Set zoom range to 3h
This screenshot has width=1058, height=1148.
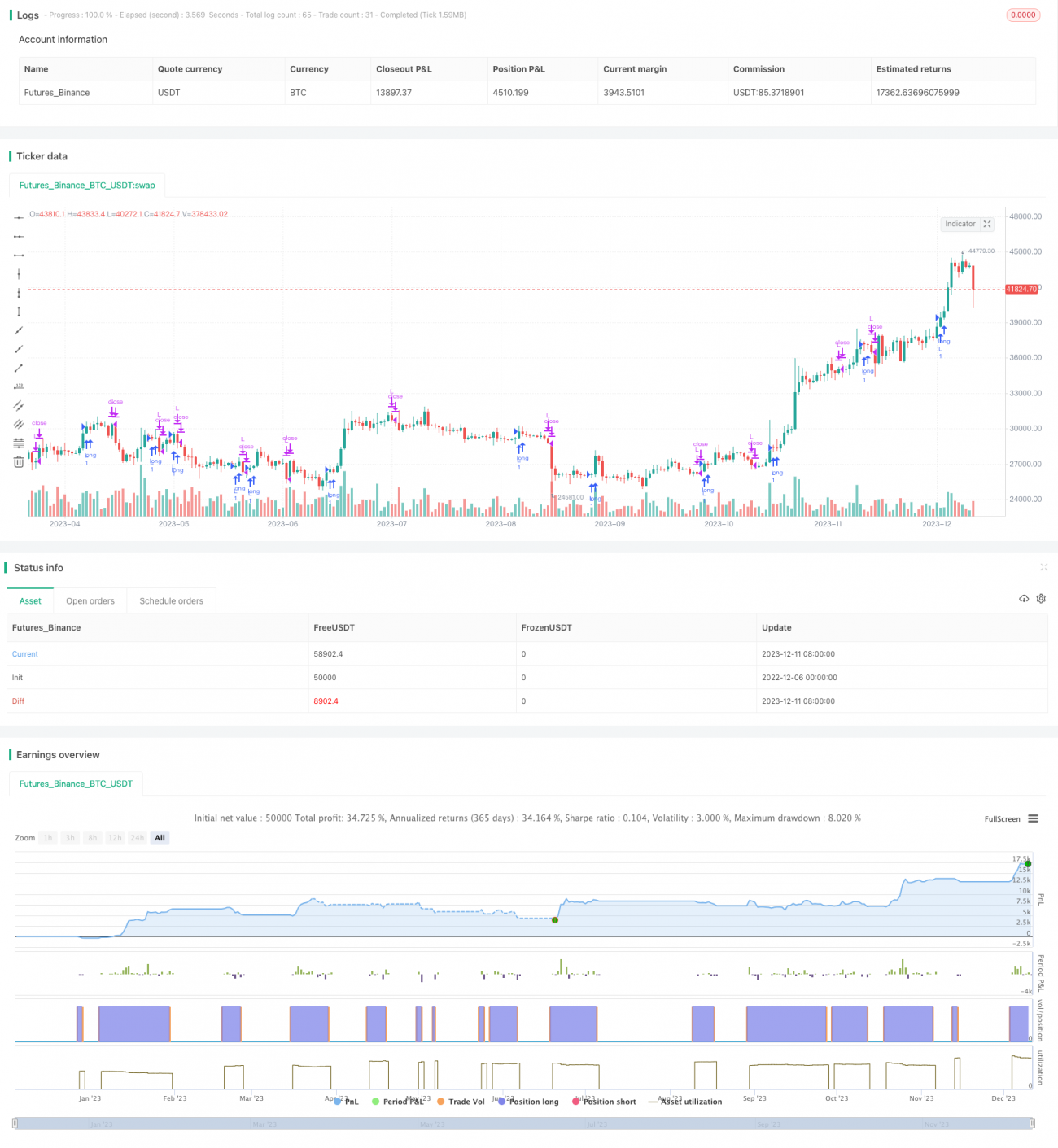(x=70, y=838)
